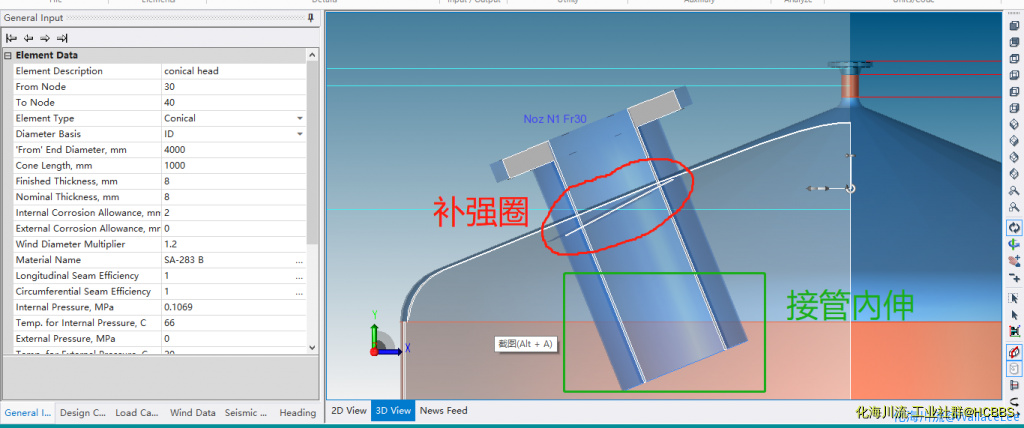Open the Element Type dropdown

(299, 118)
